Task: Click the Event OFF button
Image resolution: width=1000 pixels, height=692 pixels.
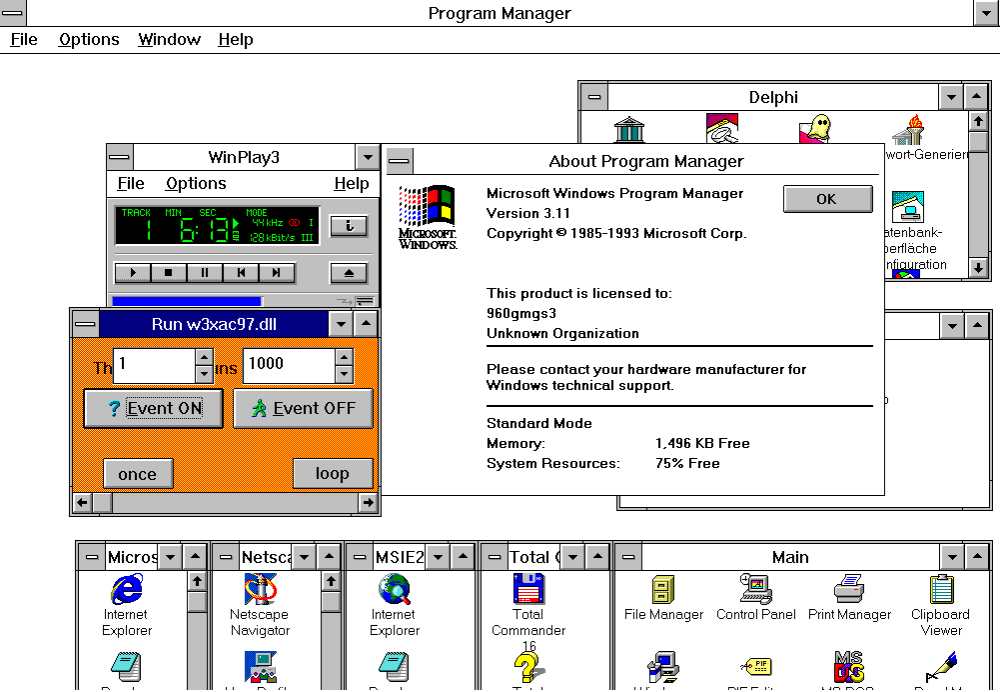Action: tap(303, 408)
